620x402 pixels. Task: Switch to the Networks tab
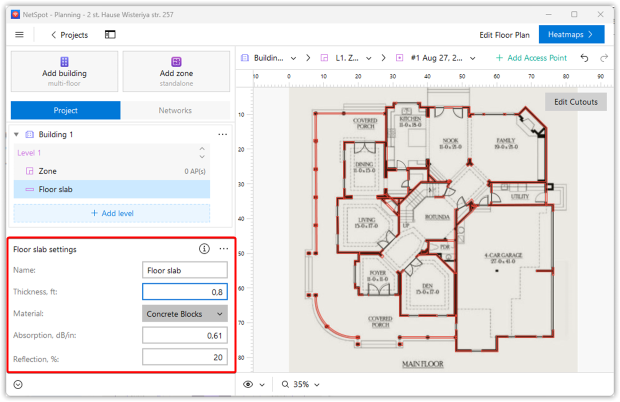tap(175, 110)
